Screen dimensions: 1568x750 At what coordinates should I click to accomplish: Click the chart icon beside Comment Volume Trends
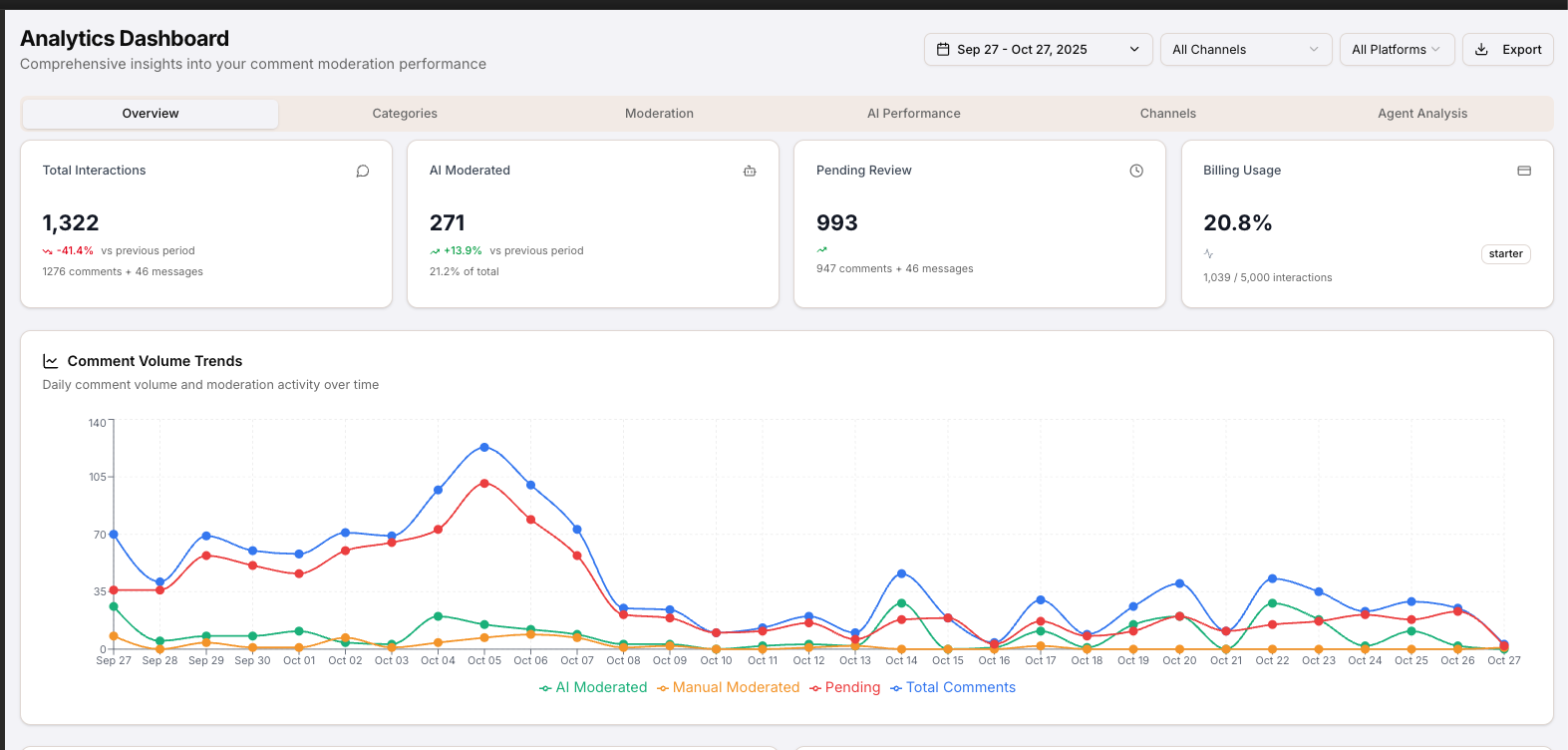[51, 361]
